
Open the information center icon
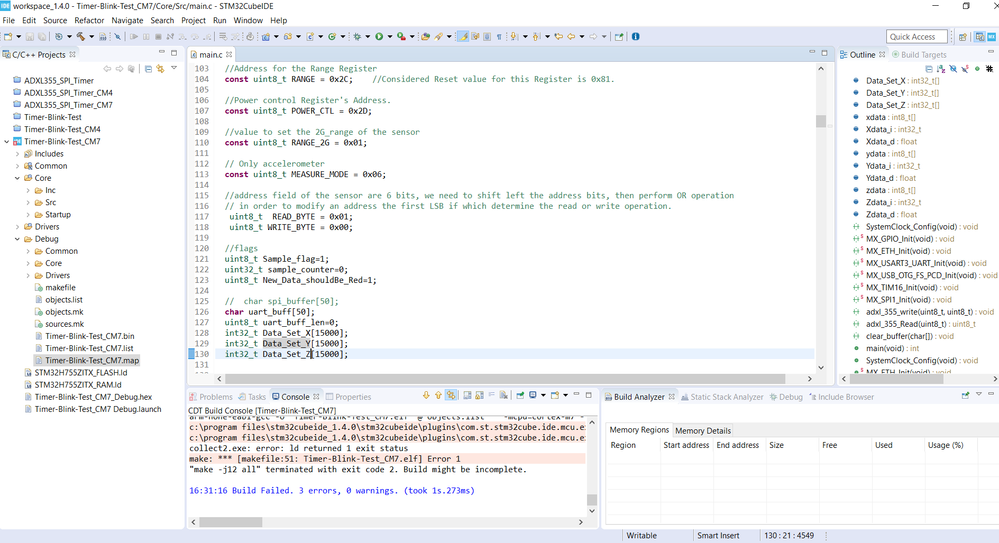pos(635,36)
